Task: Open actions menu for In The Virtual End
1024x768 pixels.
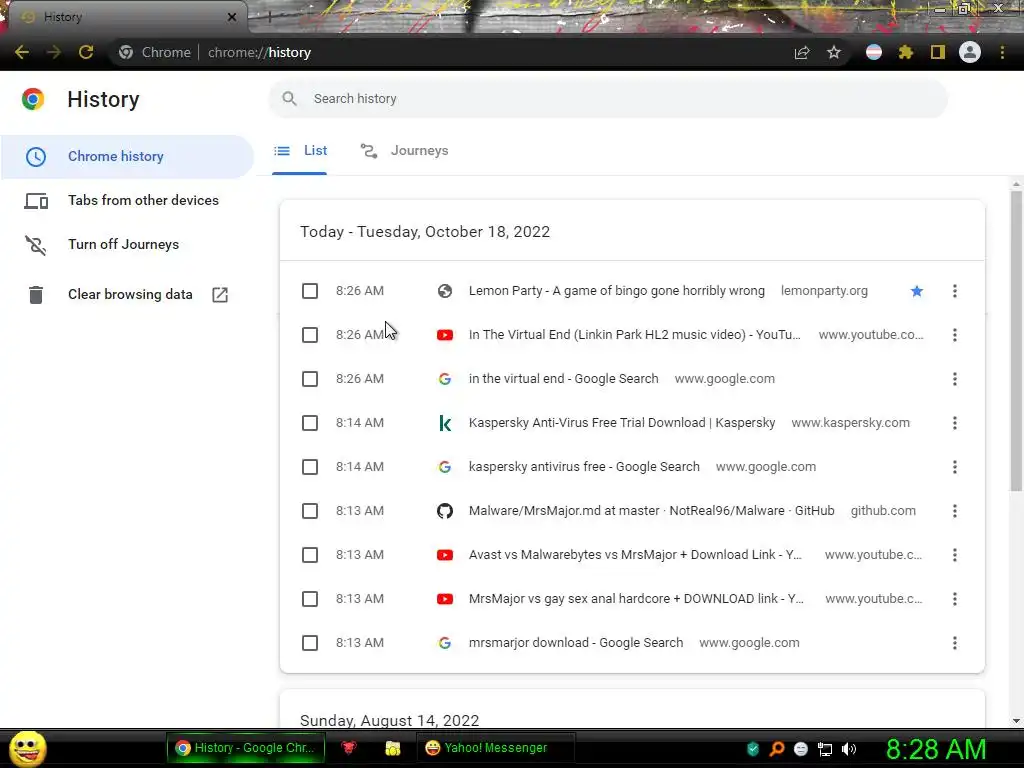Action: coord(955,335)
